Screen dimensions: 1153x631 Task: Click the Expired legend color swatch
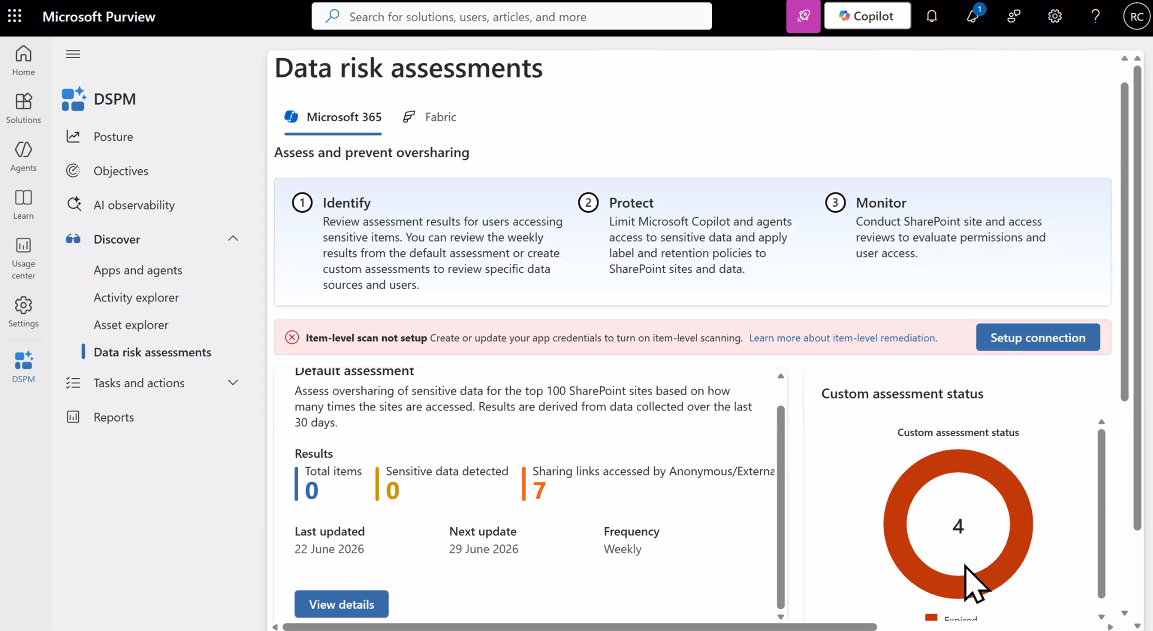pos(931,618)
